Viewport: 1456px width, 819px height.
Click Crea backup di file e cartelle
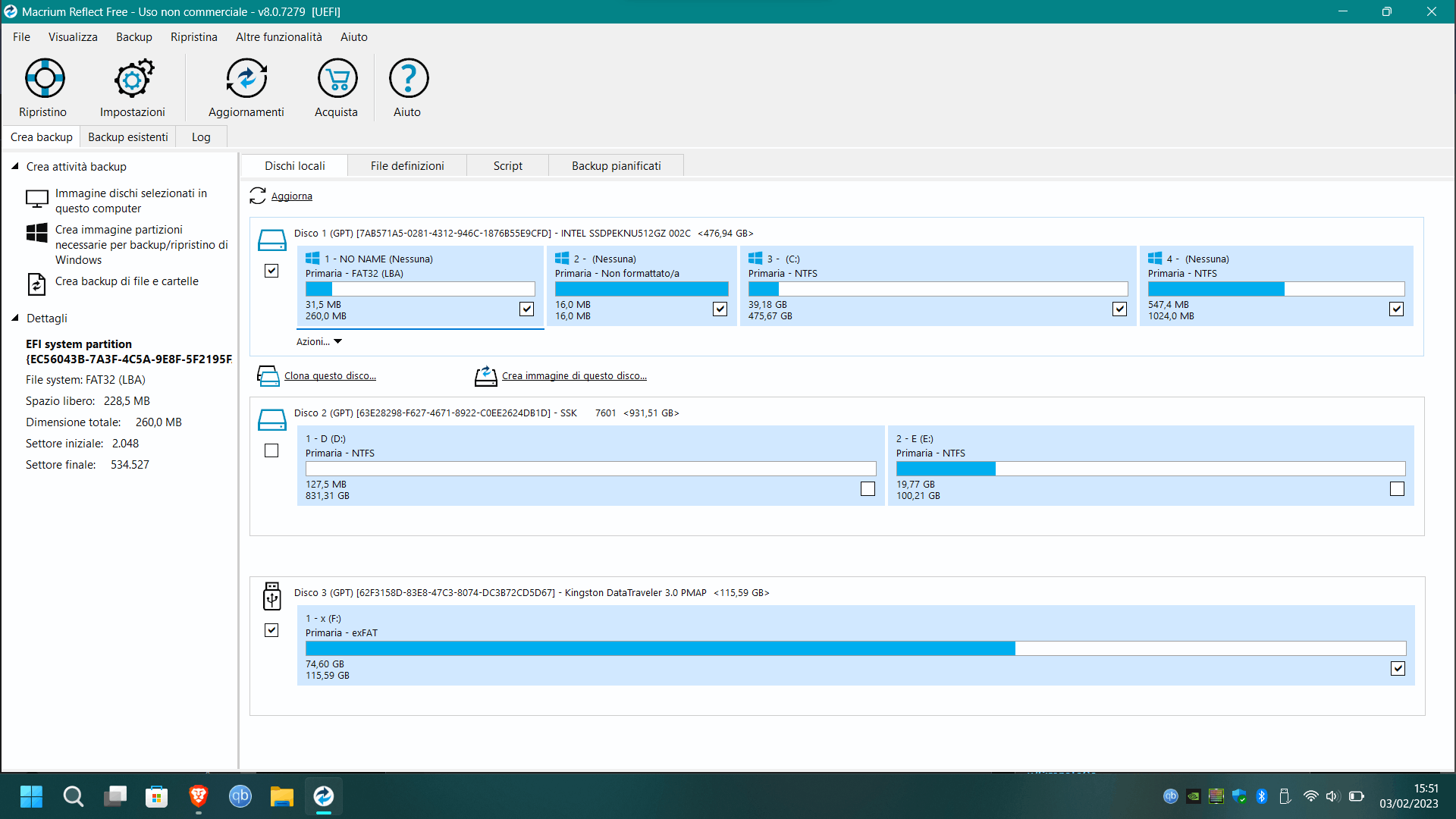(x=127, y=281)
